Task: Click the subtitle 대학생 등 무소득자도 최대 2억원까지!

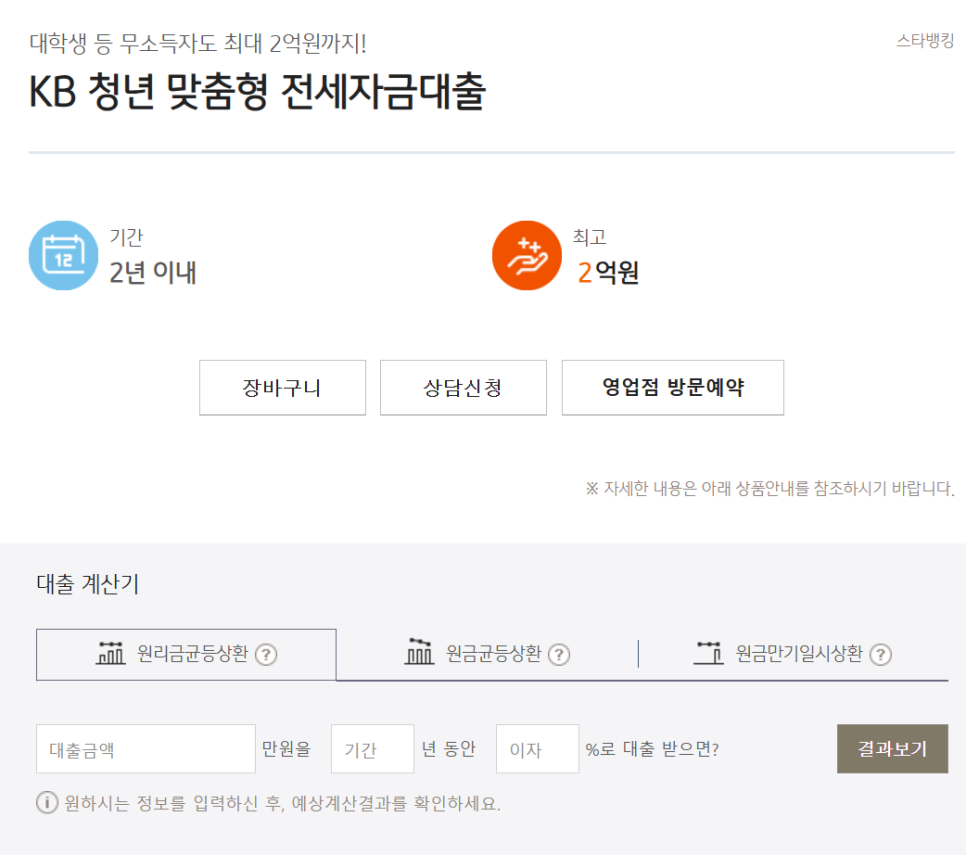Action: [198, 44]
